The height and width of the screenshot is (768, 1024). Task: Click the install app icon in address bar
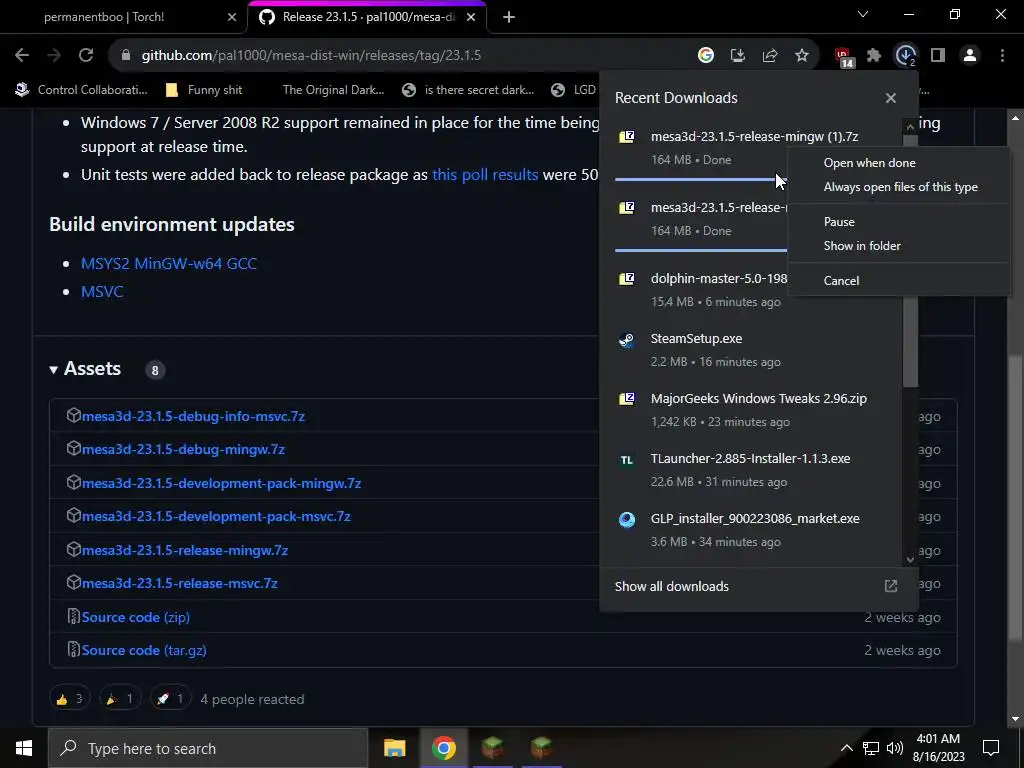[x=738, y=56]
